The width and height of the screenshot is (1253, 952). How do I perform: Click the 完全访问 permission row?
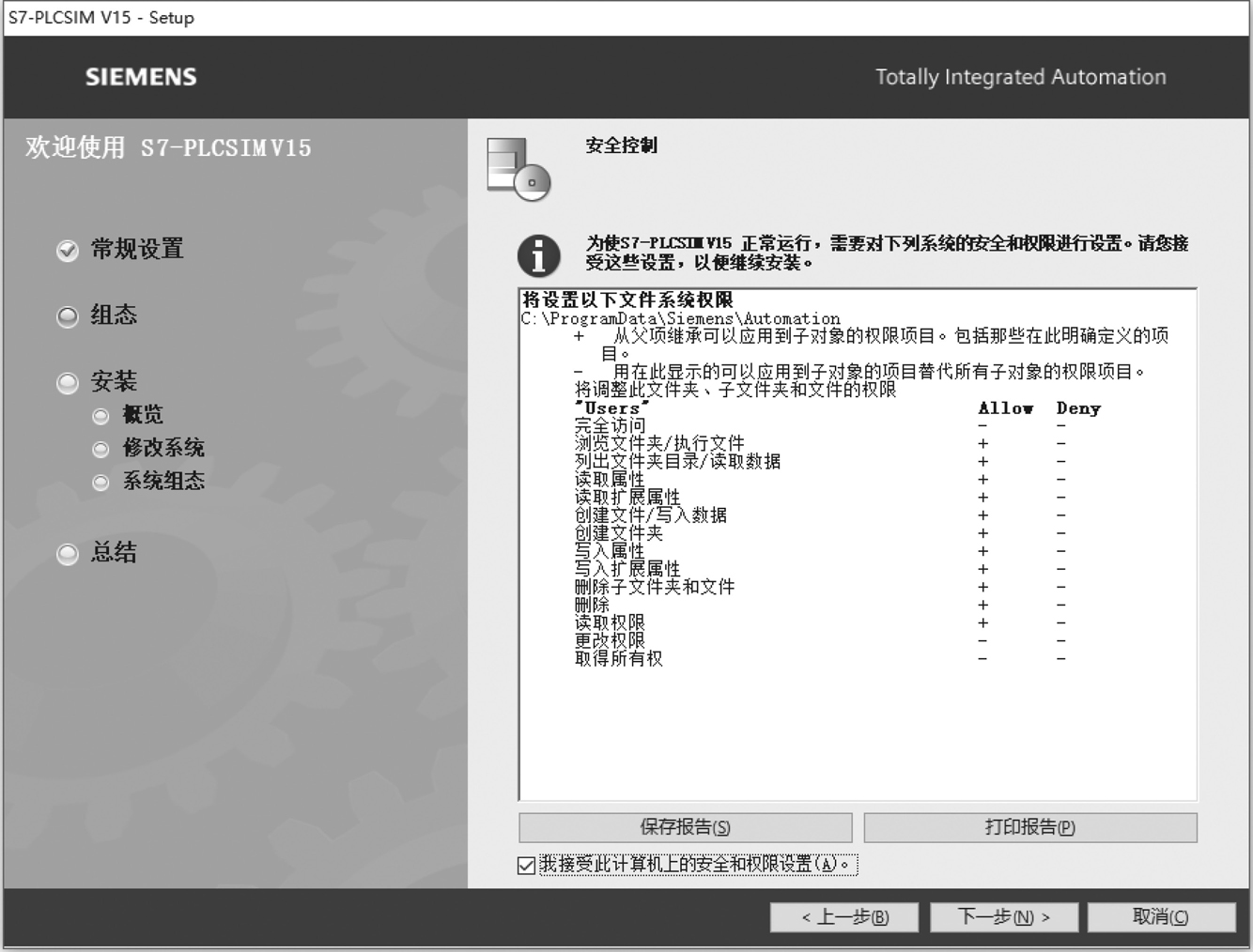[x=820, y=425]
